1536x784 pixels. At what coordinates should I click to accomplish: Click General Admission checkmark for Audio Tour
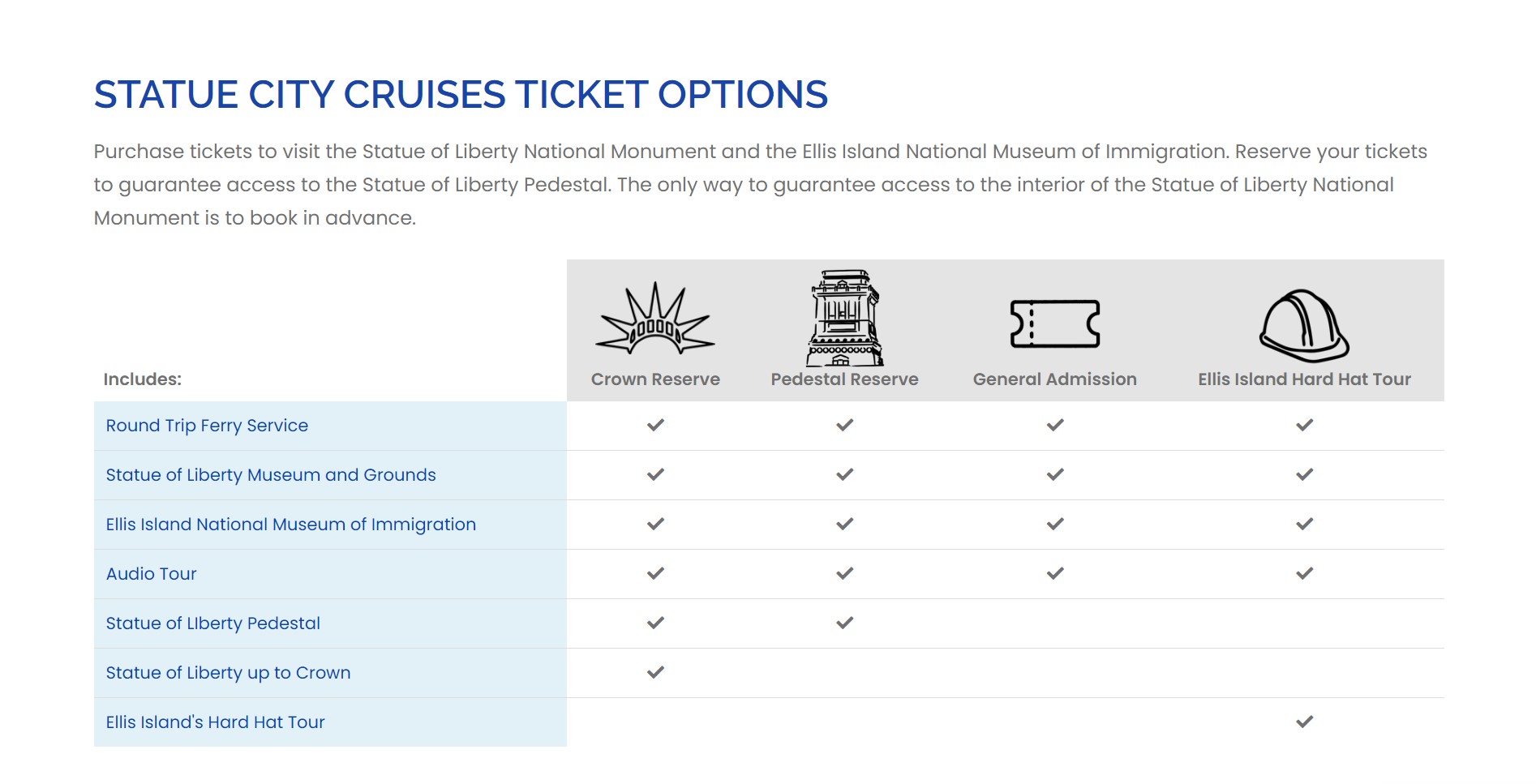tap(1054, 573)
